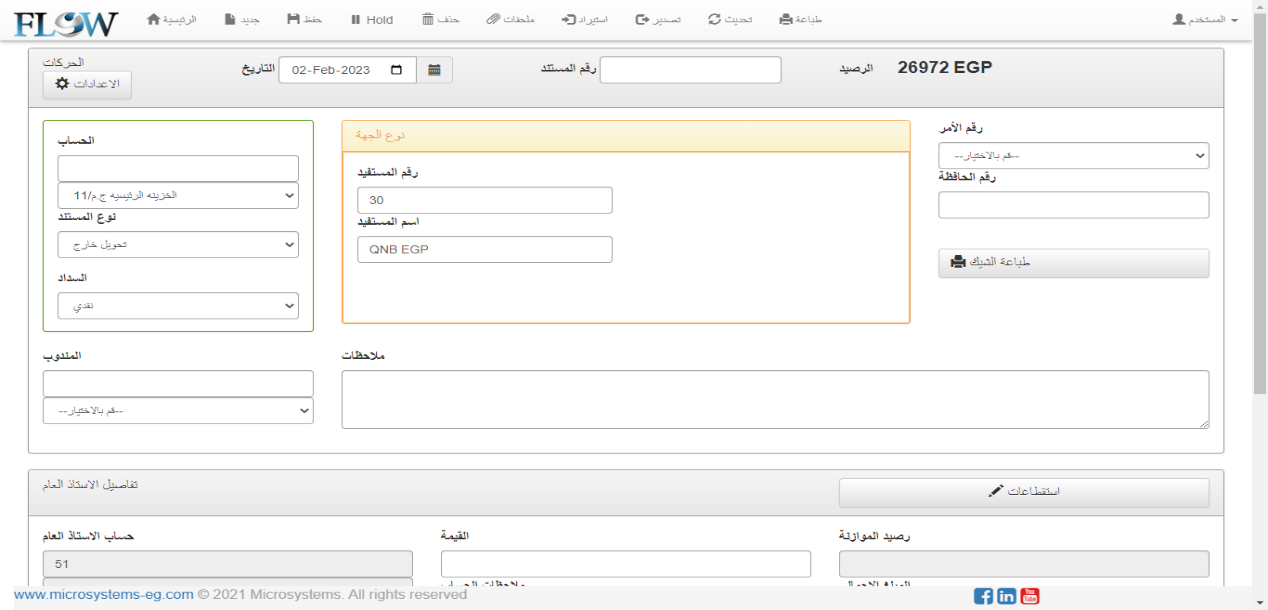Delete the record with حذف
Image resolution: width=1268 pixels, height=610 pixels.
pos(440,19)
